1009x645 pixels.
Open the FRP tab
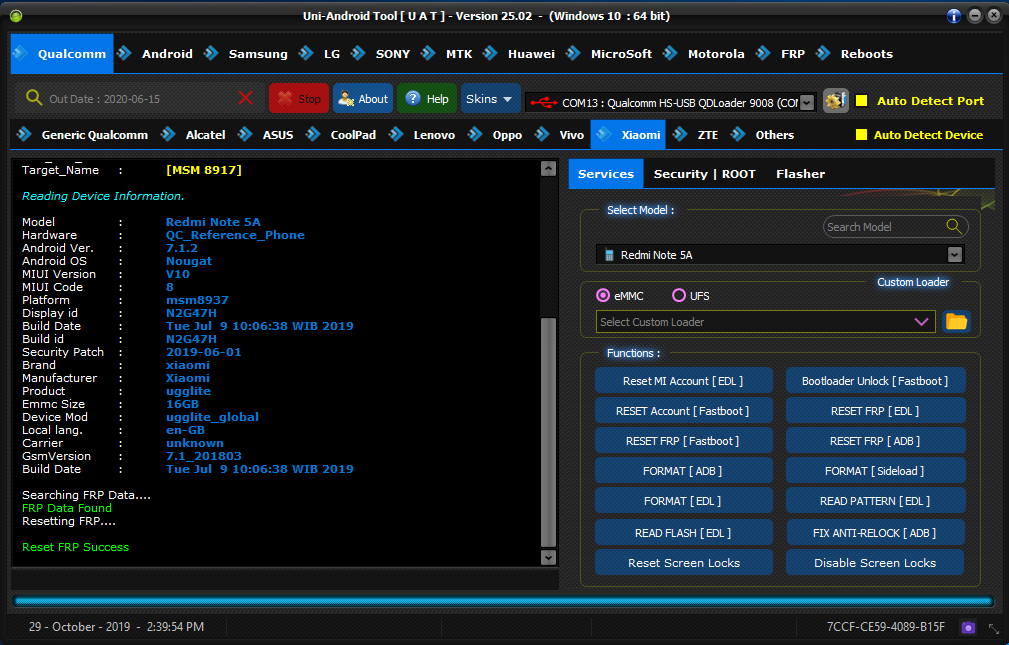793,54
